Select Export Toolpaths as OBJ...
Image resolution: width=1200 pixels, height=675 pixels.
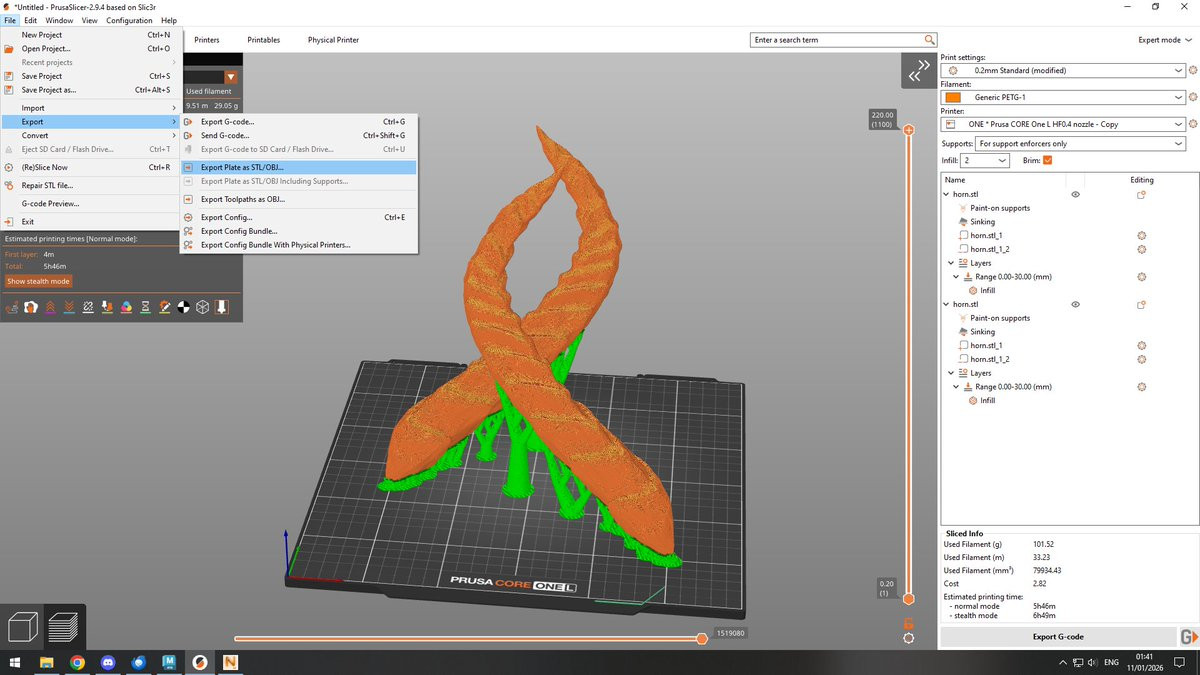click(298, 199)
